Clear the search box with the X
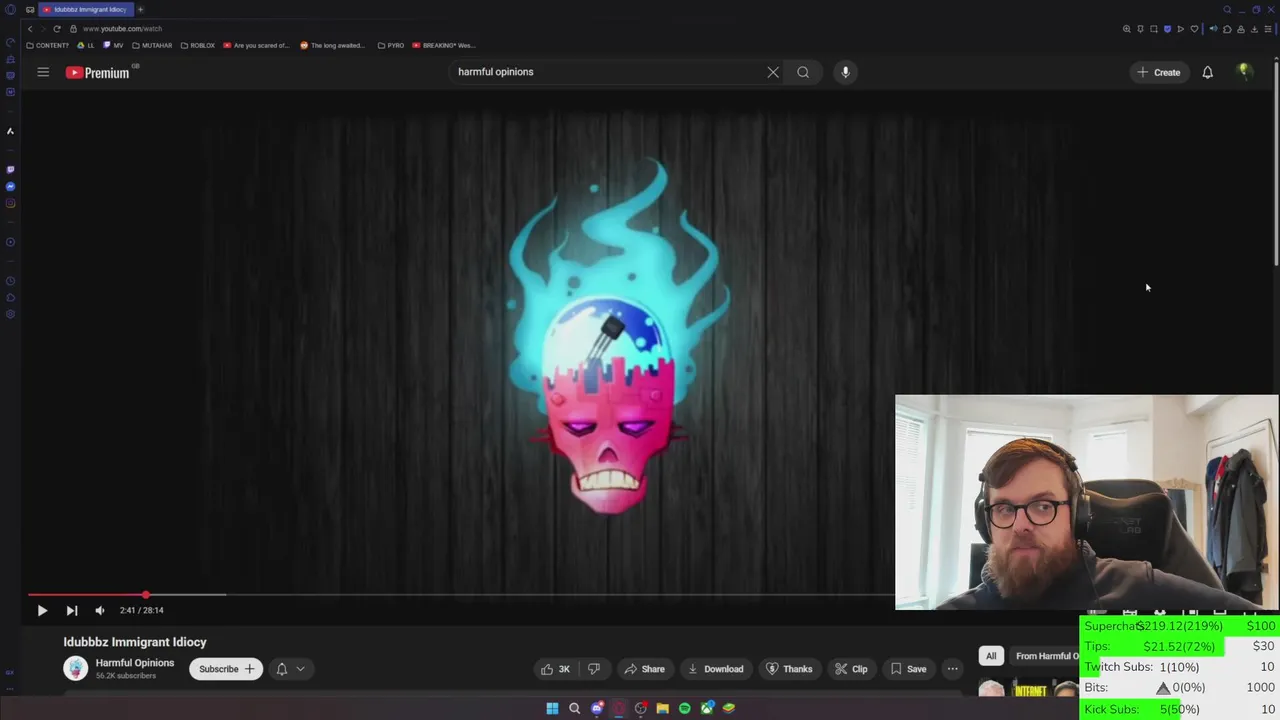This screenshot has width=1280, height=720. tap(773, 72)
